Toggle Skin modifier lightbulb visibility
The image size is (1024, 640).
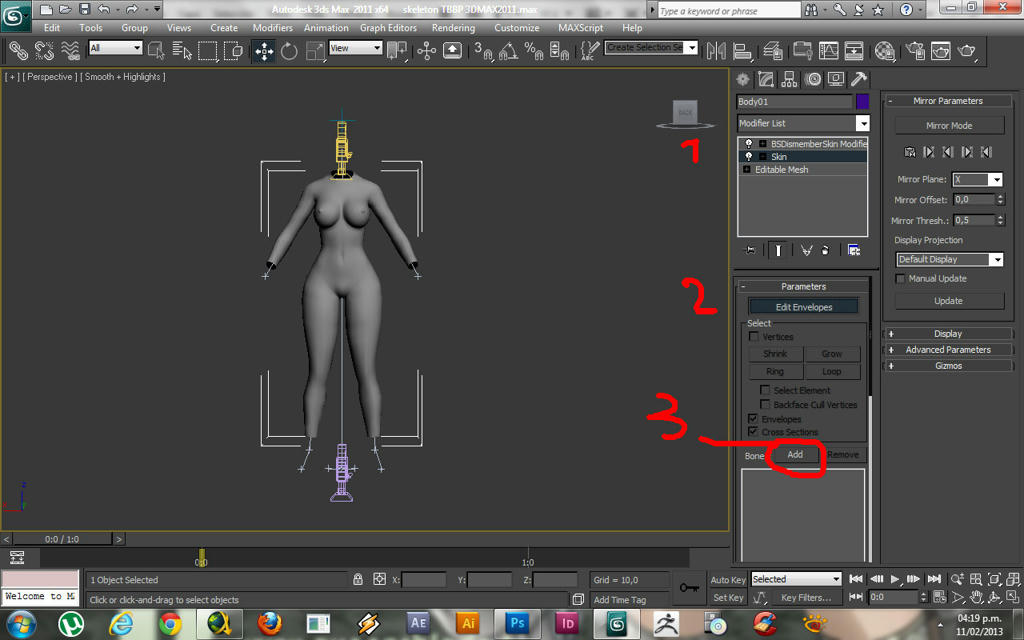tap(749, 157)
